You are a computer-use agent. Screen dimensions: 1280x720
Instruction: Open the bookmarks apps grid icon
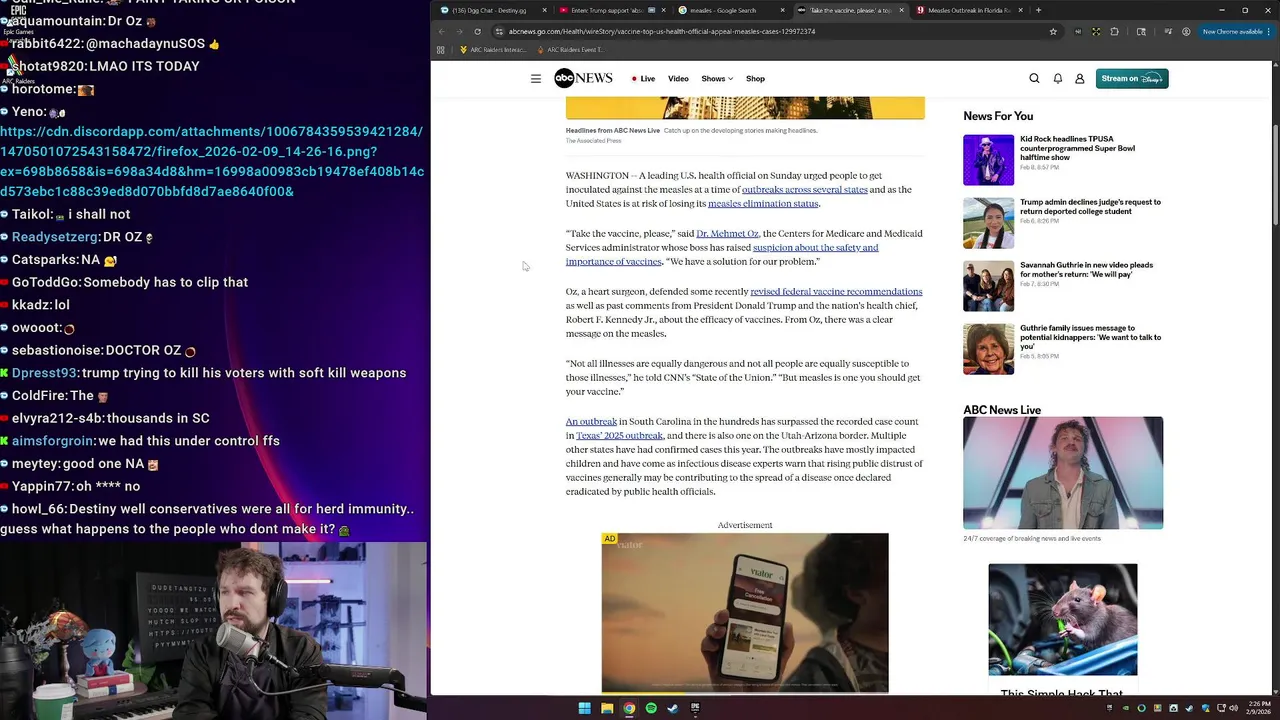click(x=440, y=50)
